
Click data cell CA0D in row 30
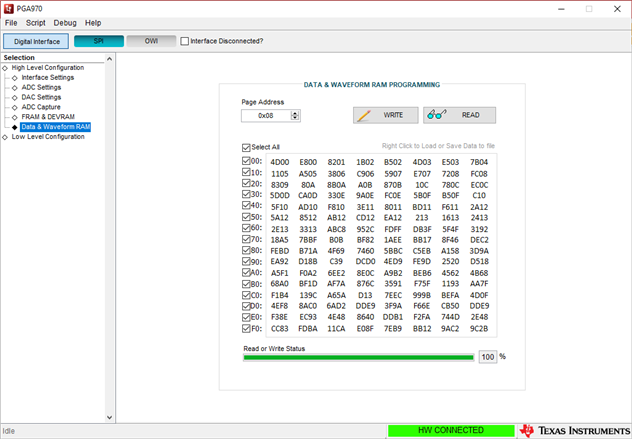308,196
